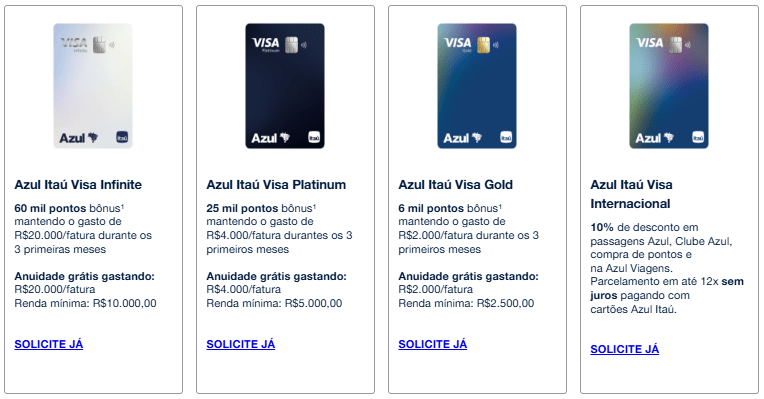Click Itaú logo on the Internacional card

698,138
